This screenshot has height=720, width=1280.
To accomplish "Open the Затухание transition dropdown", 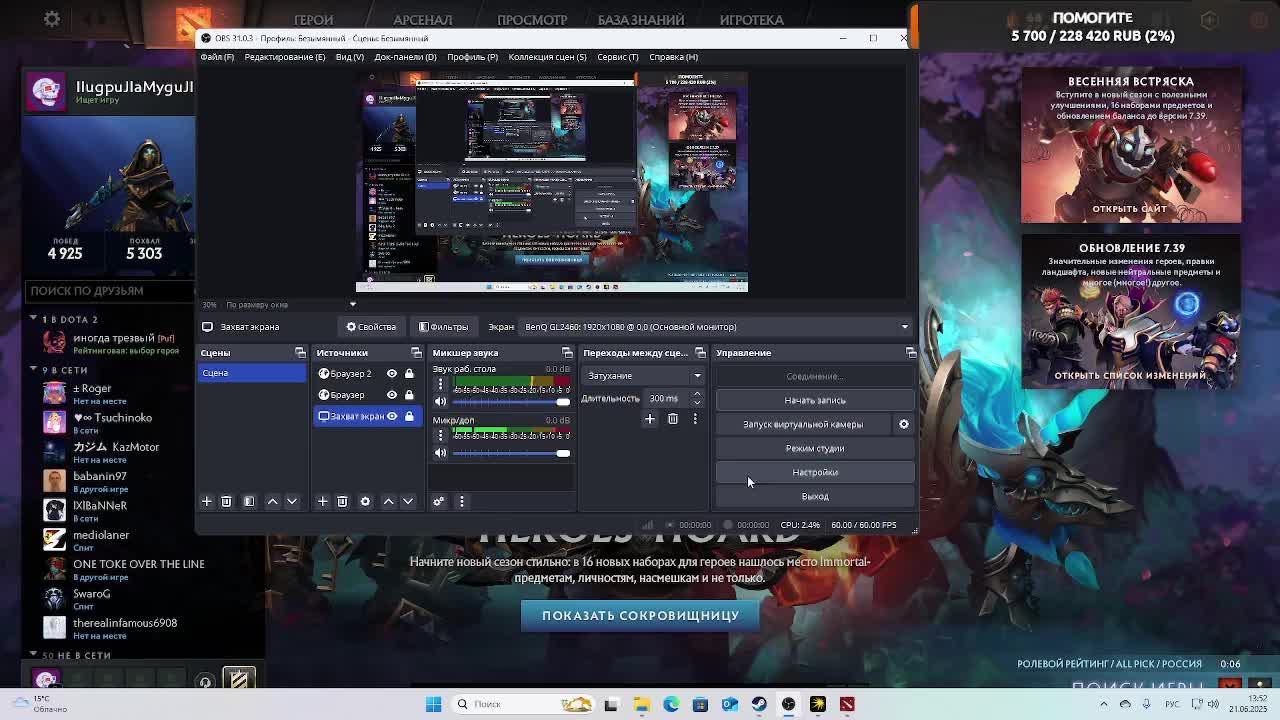I will click(x=643, y=376).
